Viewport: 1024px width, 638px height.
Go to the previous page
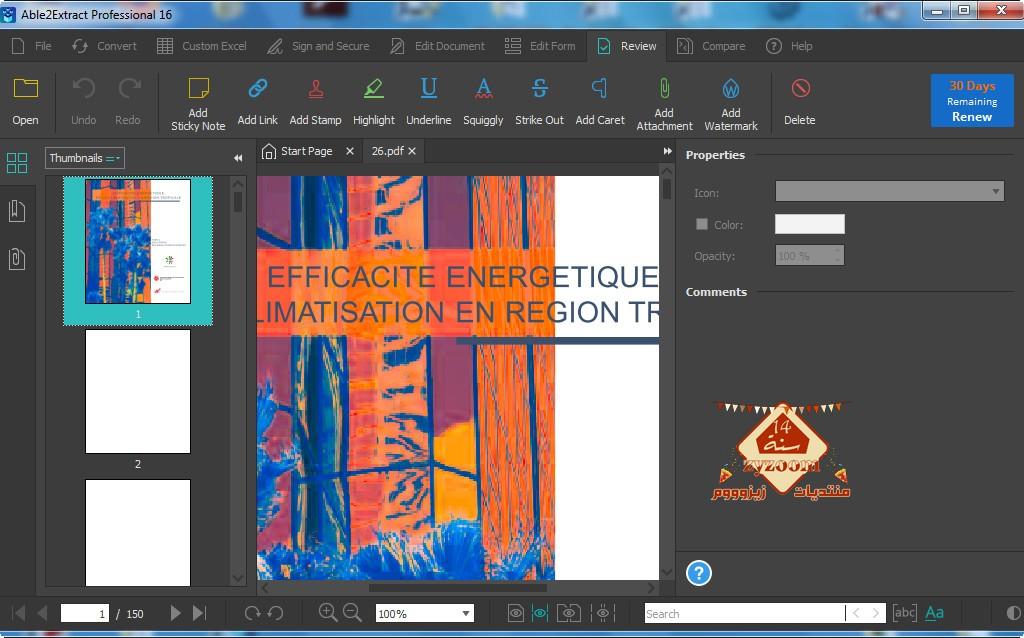42,613
